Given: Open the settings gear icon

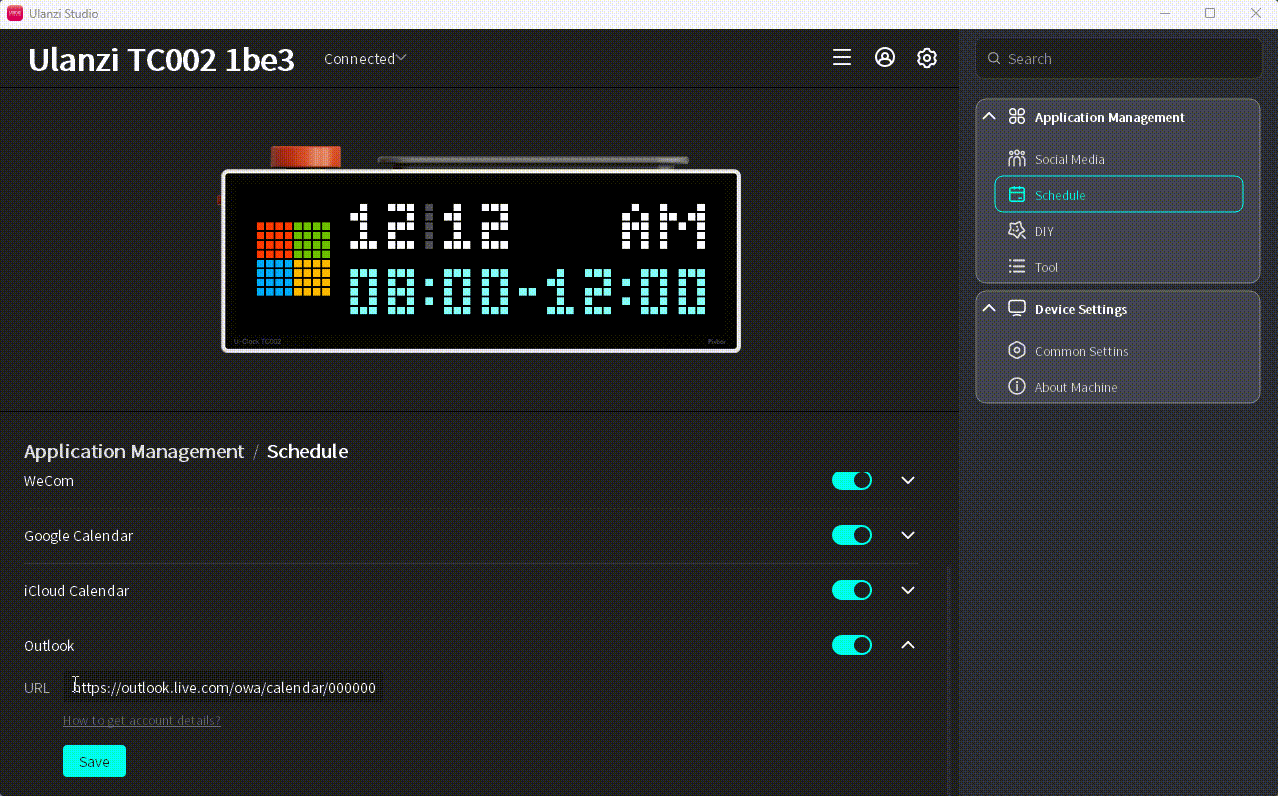Looking at the screenshot, I should 927,58.
